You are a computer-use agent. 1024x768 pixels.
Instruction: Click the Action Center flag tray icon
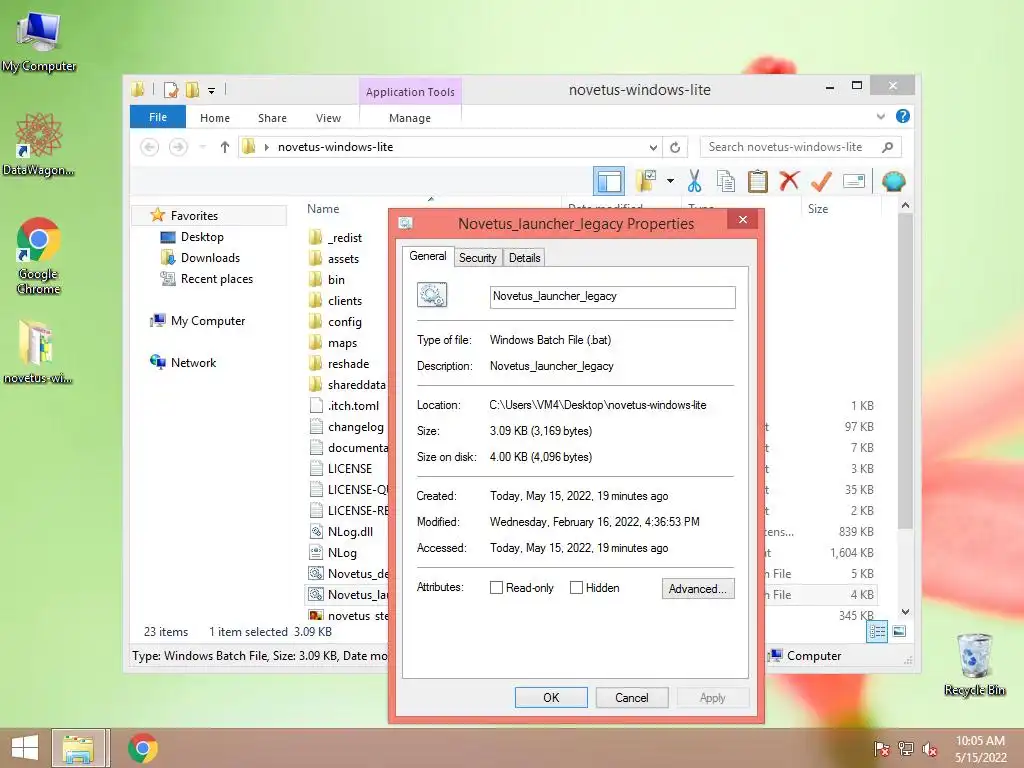click(x=882, y=749)
